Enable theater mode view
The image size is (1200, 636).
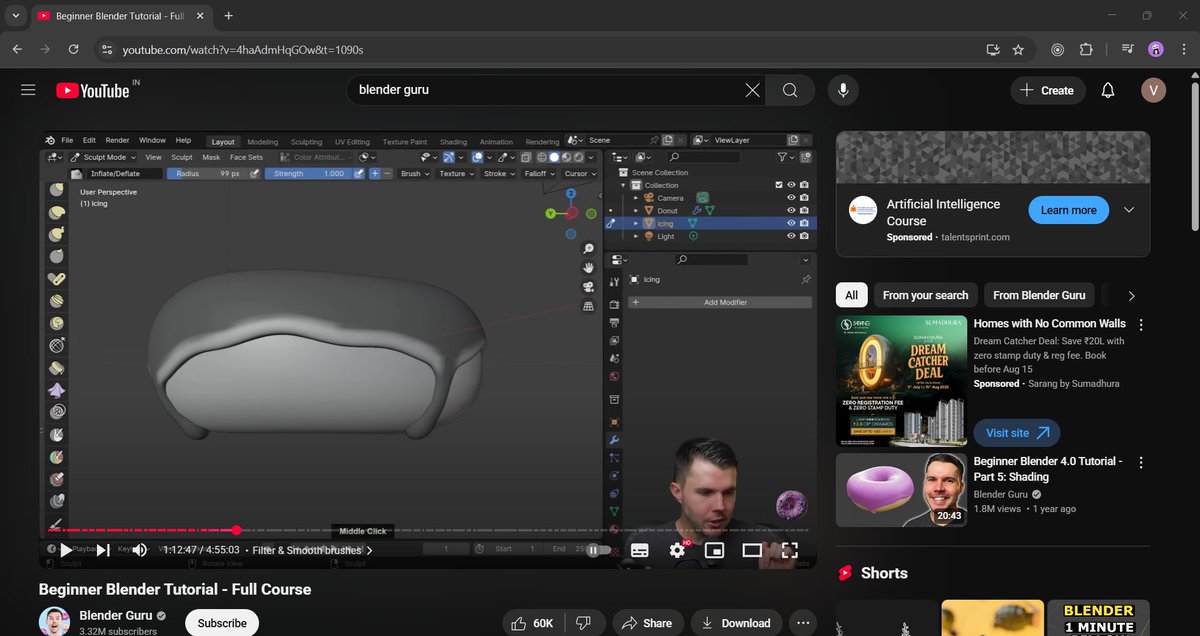pos(752,550)
